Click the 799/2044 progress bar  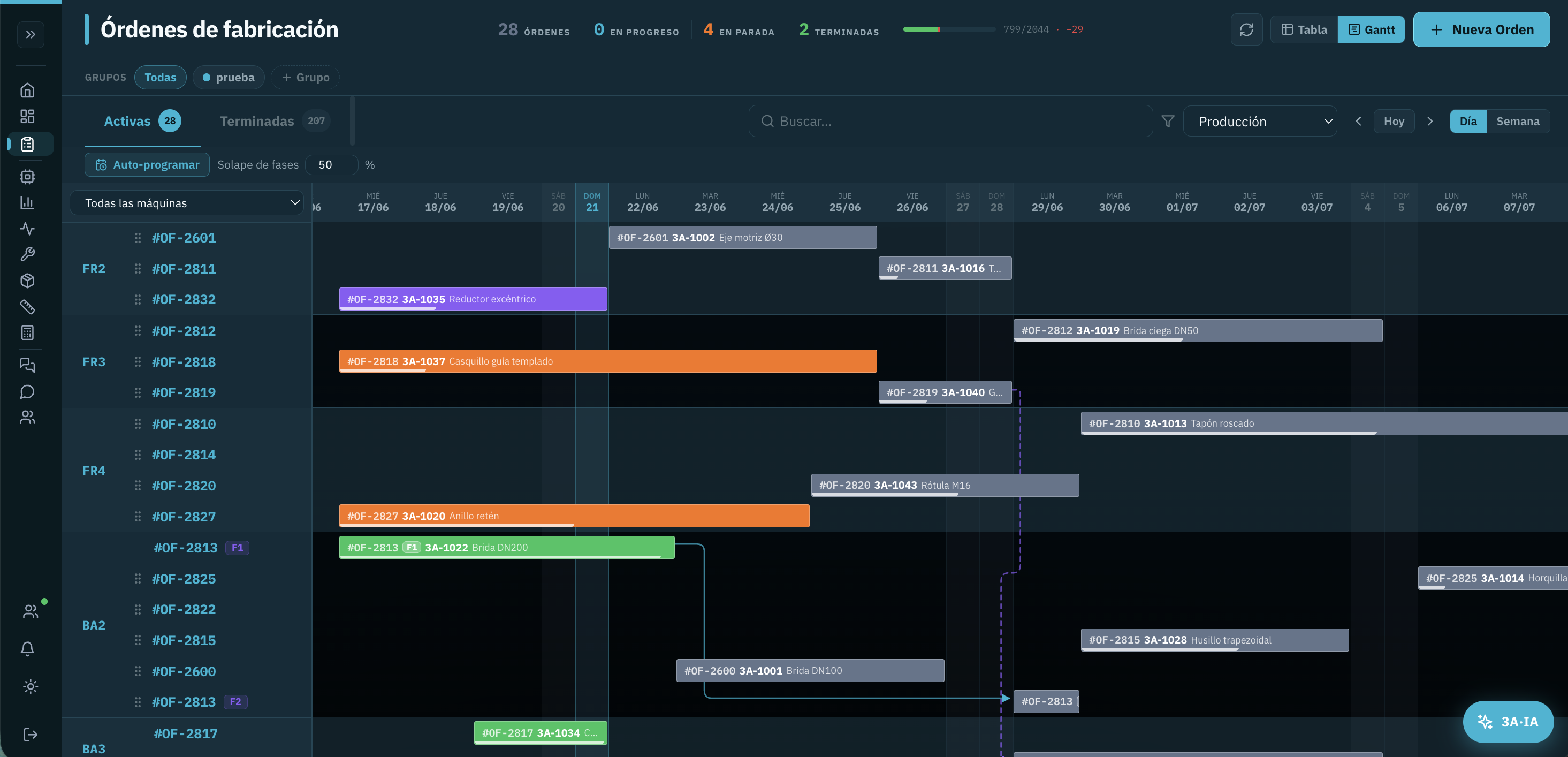pyautogui.click(x=949, y=29)
